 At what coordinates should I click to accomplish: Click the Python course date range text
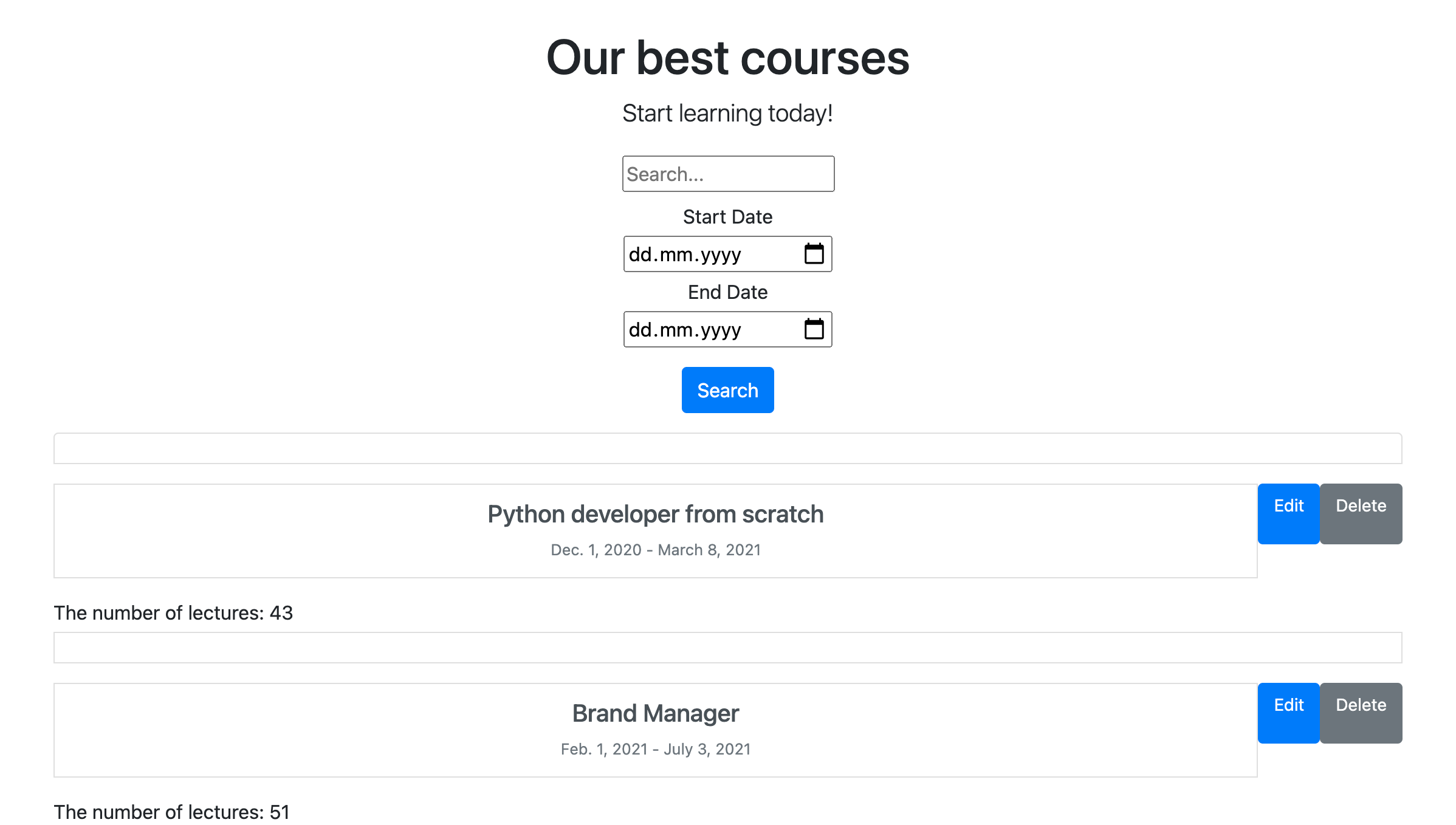click(655, 550)
